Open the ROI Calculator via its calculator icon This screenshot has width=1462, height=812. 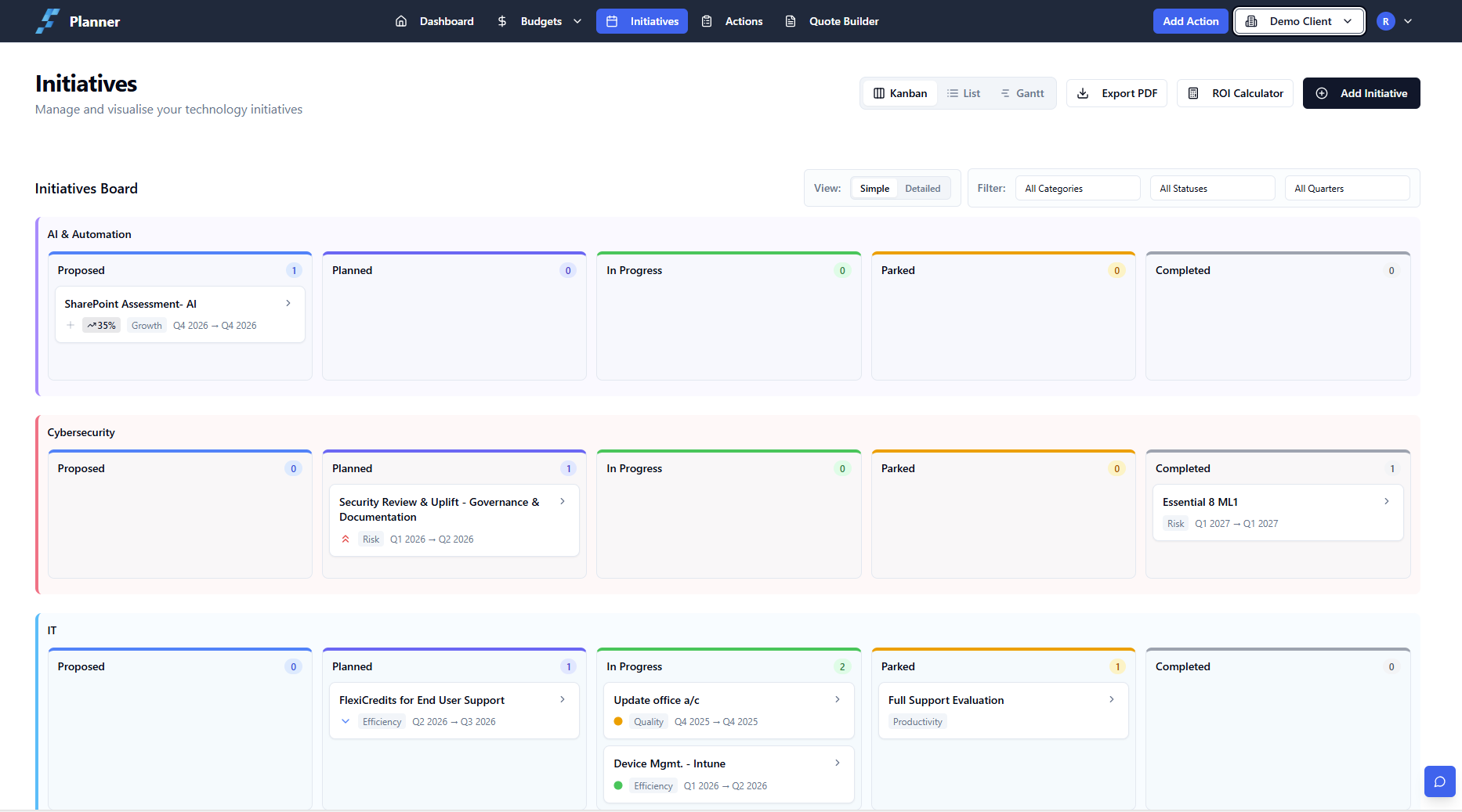click(1194, 93)
